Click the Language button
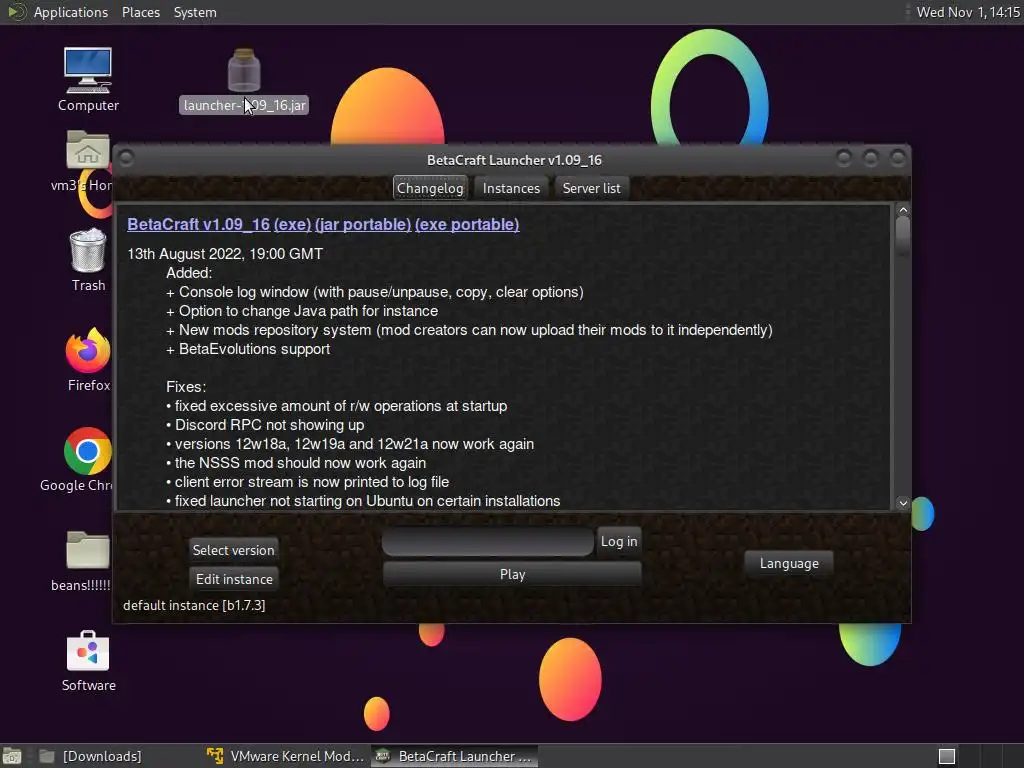This screenshot has height=768, width=1024. point(788,563)
